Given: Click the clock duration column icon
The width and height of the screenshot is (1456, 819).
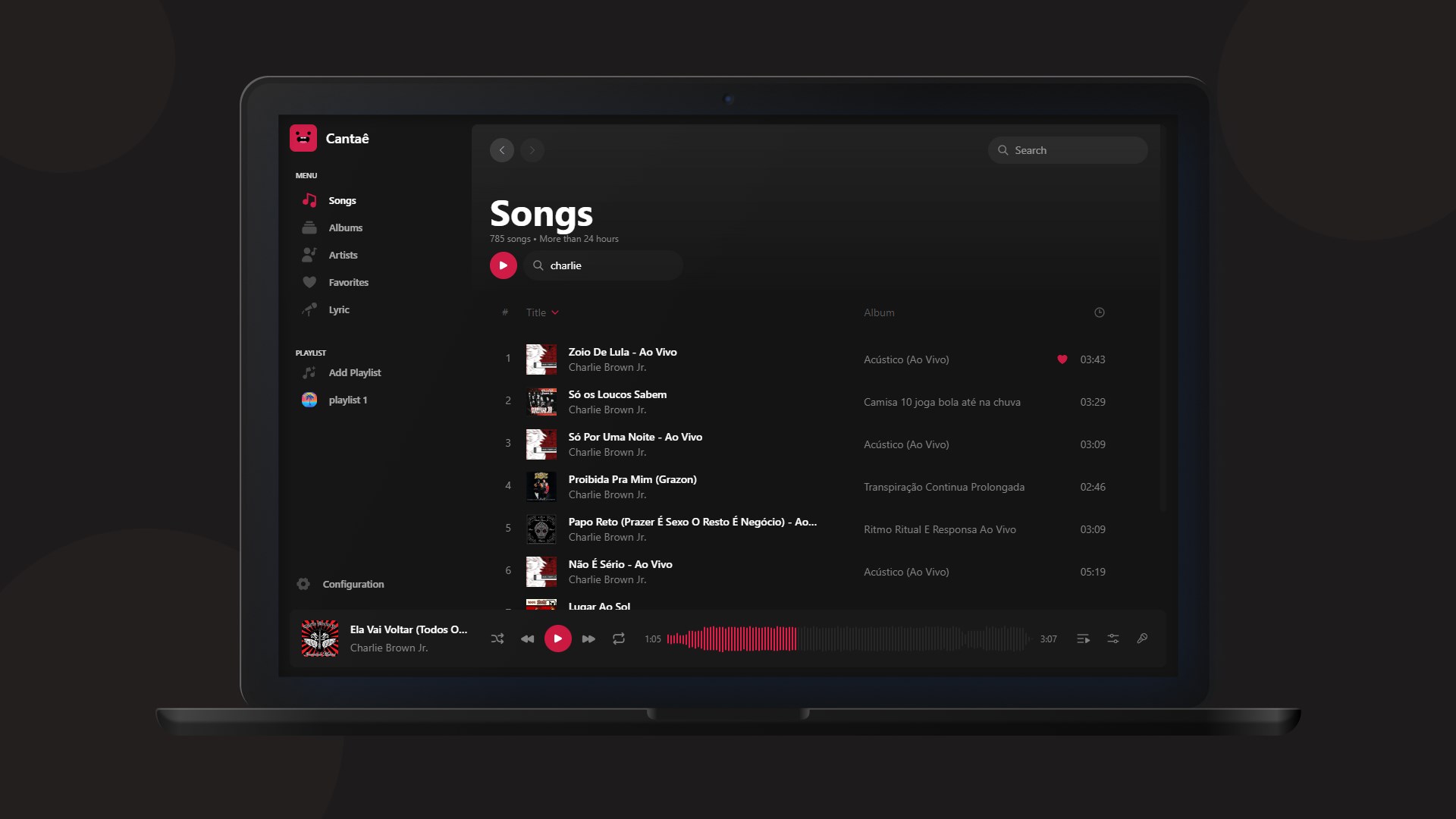Looking at the screenshot, I should click(x=1099, y=312).
